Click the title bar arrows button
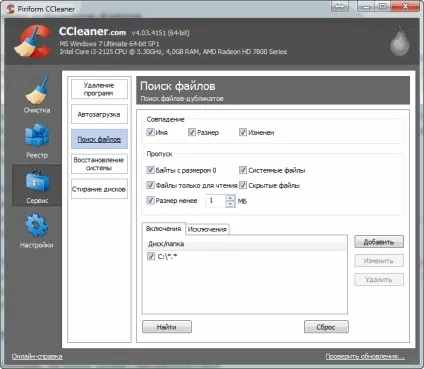 coord(340,6)
